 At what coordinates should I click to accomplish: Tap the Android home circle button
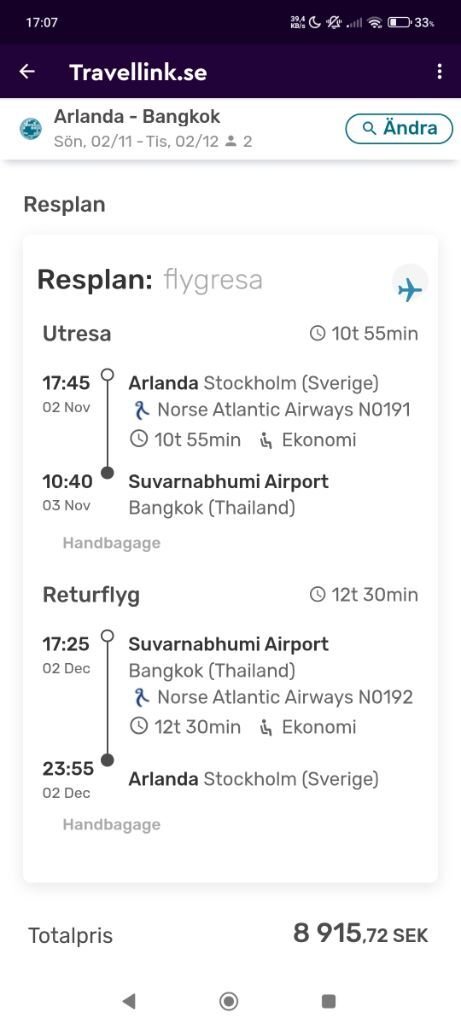(229, 1000)
